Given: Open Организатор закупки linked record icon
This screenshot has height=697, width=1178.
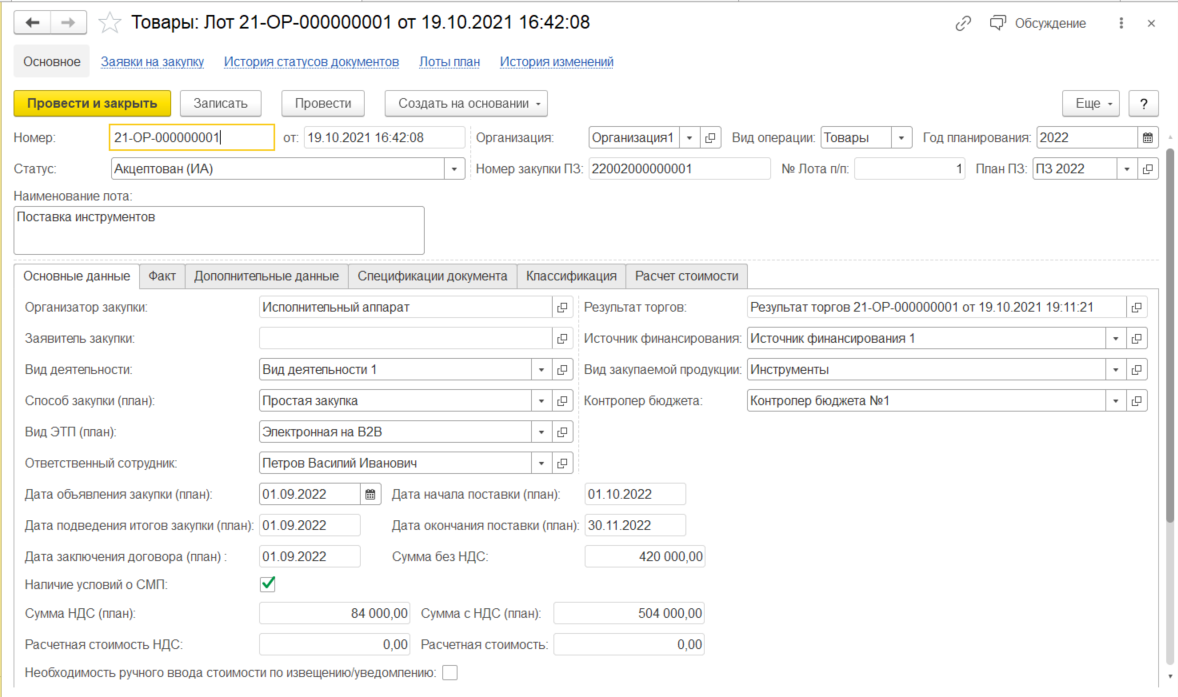Looking at the screenshot, I should point(562,308).
